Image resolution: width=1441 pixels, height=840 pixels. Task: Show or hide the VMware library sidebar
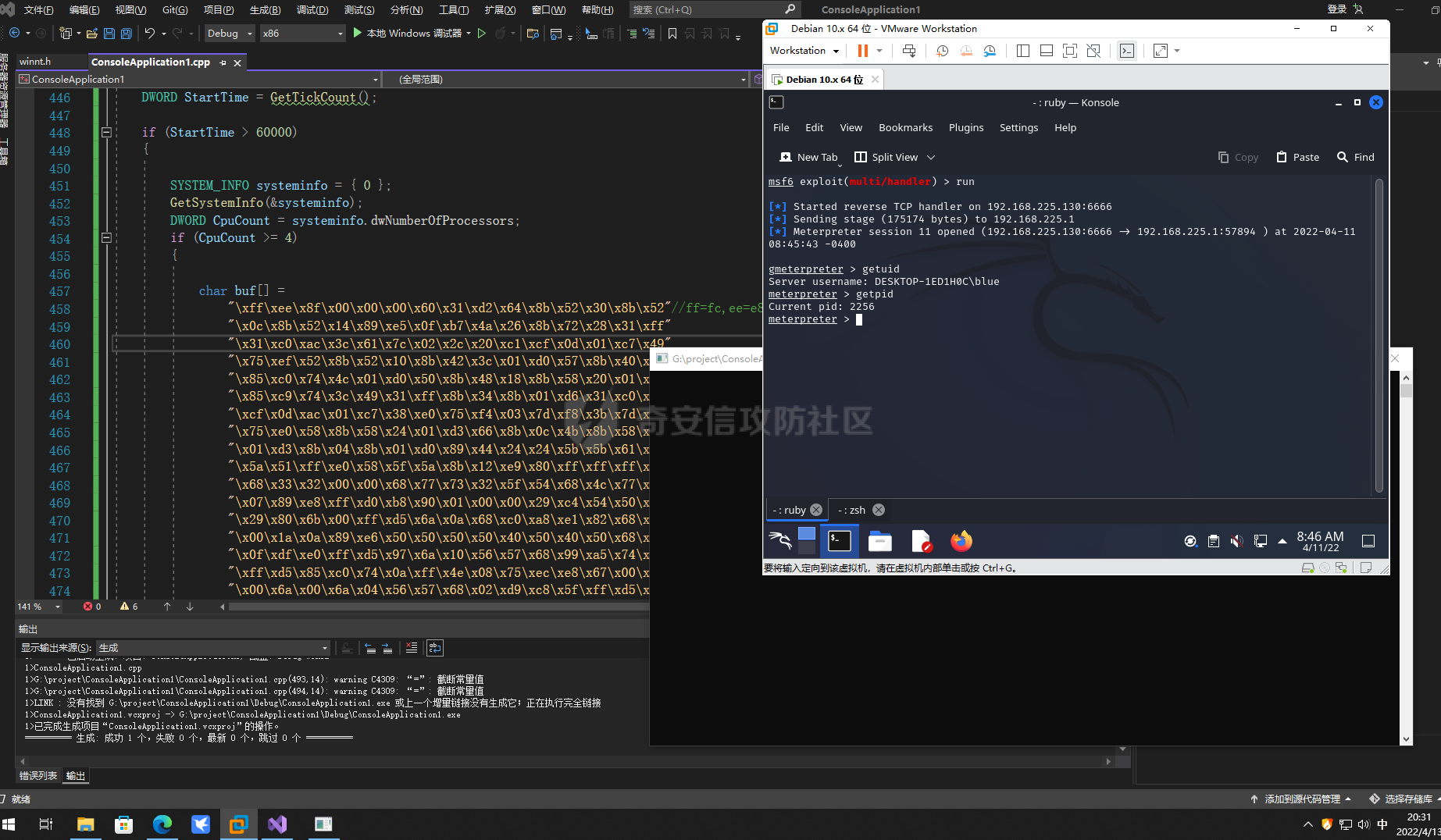1023,51
